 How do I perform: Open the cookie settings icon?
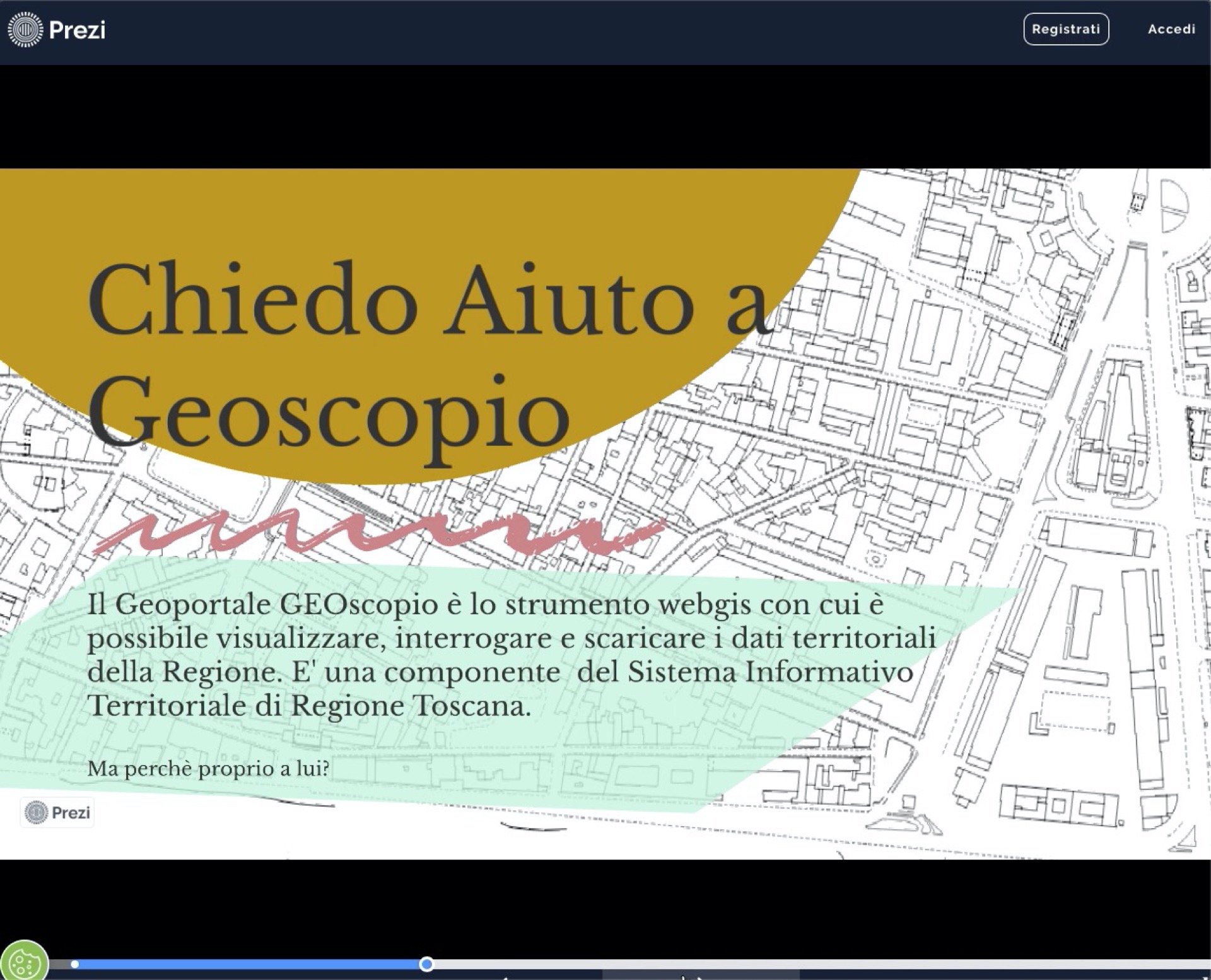coord(25,962)
